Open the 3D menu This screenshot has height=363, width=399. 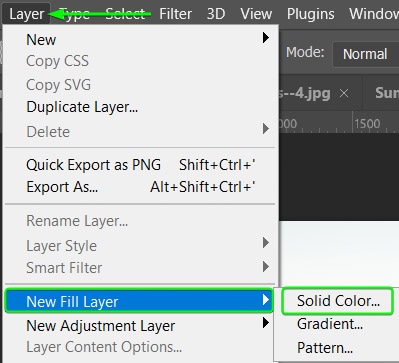[x=216, y=14]
